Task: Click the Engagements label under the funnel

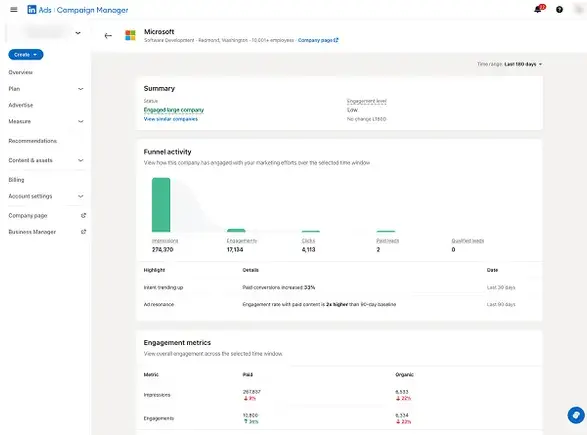Action: pyautogui.click(x=242, y=241)
